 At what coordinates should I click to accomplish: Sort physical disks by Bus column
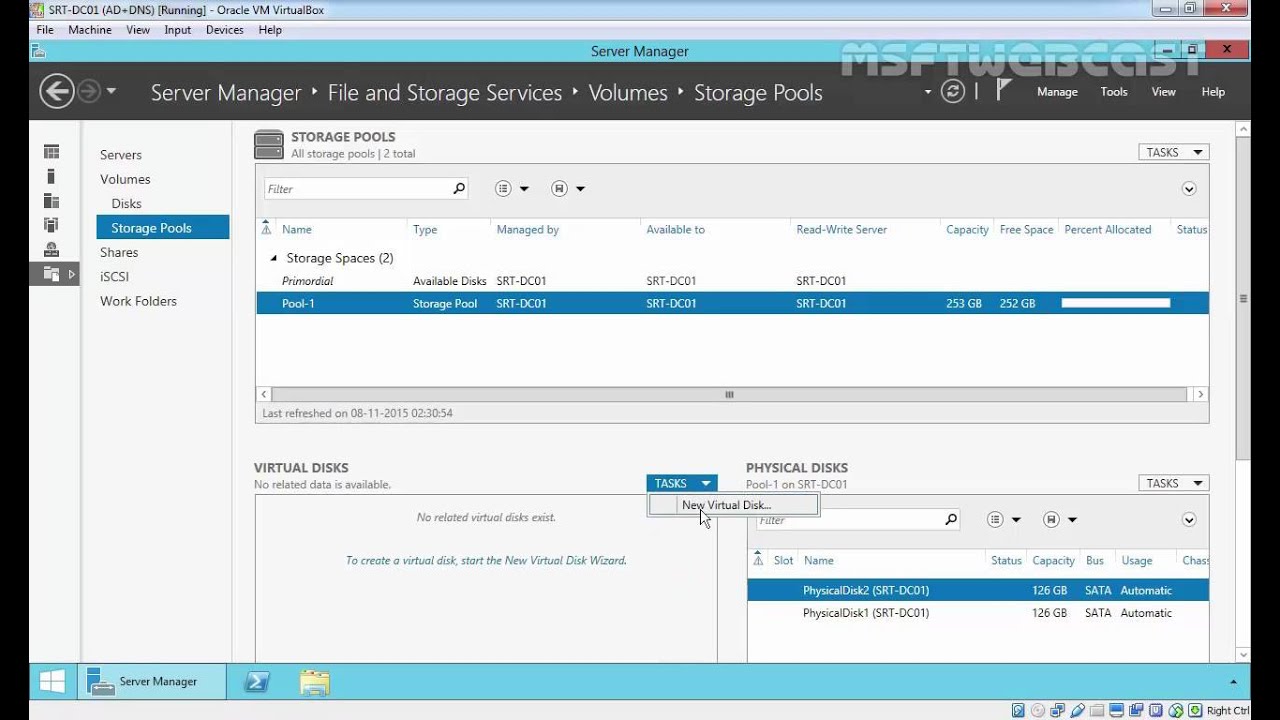point(1094,561)
